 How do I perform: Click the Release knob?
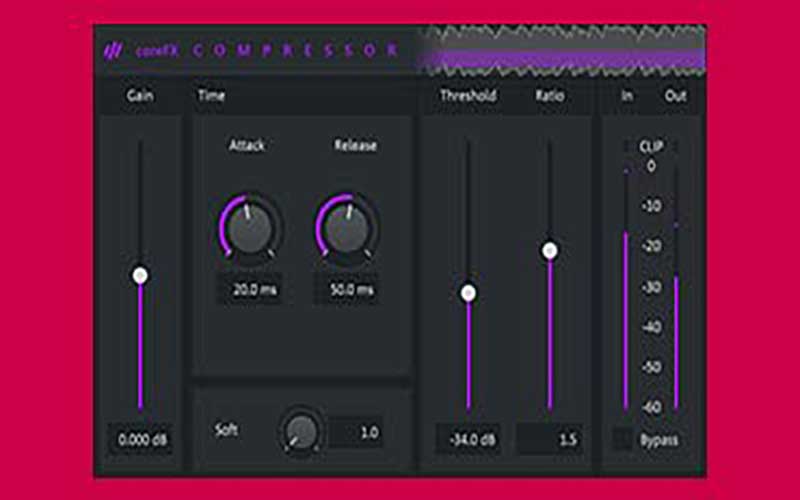coord(347,228)
